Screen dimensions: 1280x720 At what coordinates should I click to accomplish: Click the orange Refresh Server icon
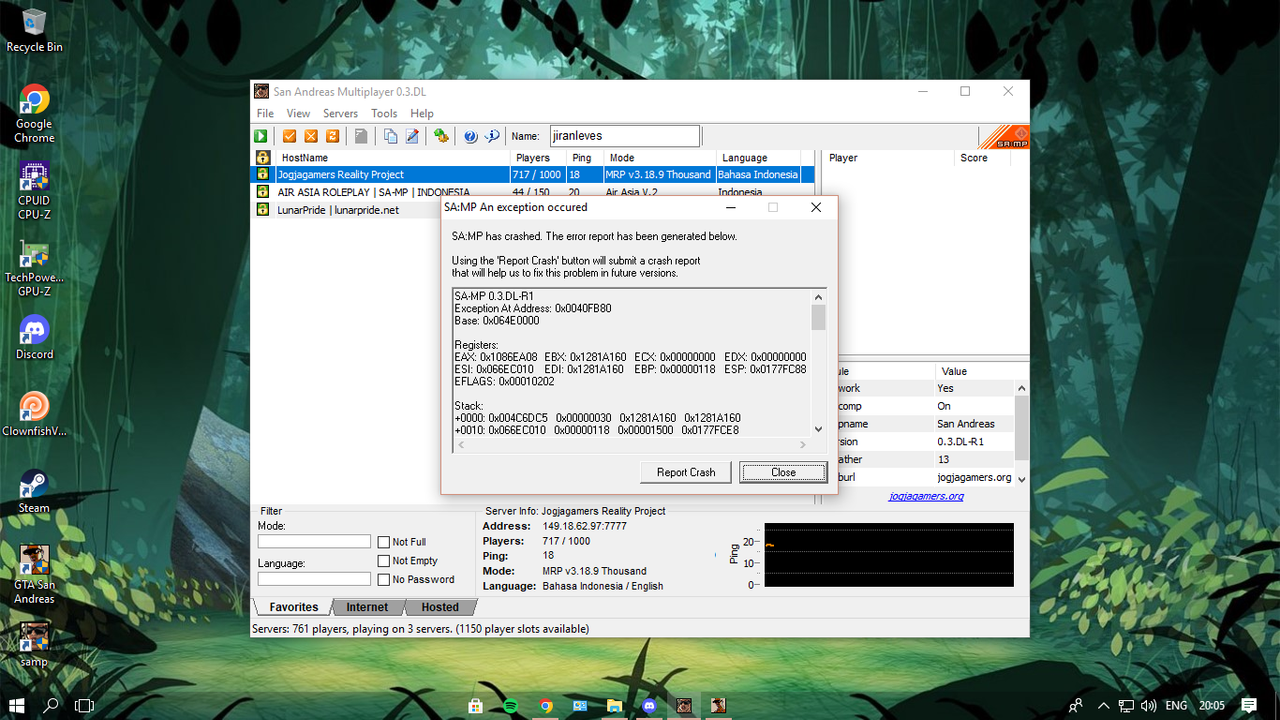click(333, 136)
